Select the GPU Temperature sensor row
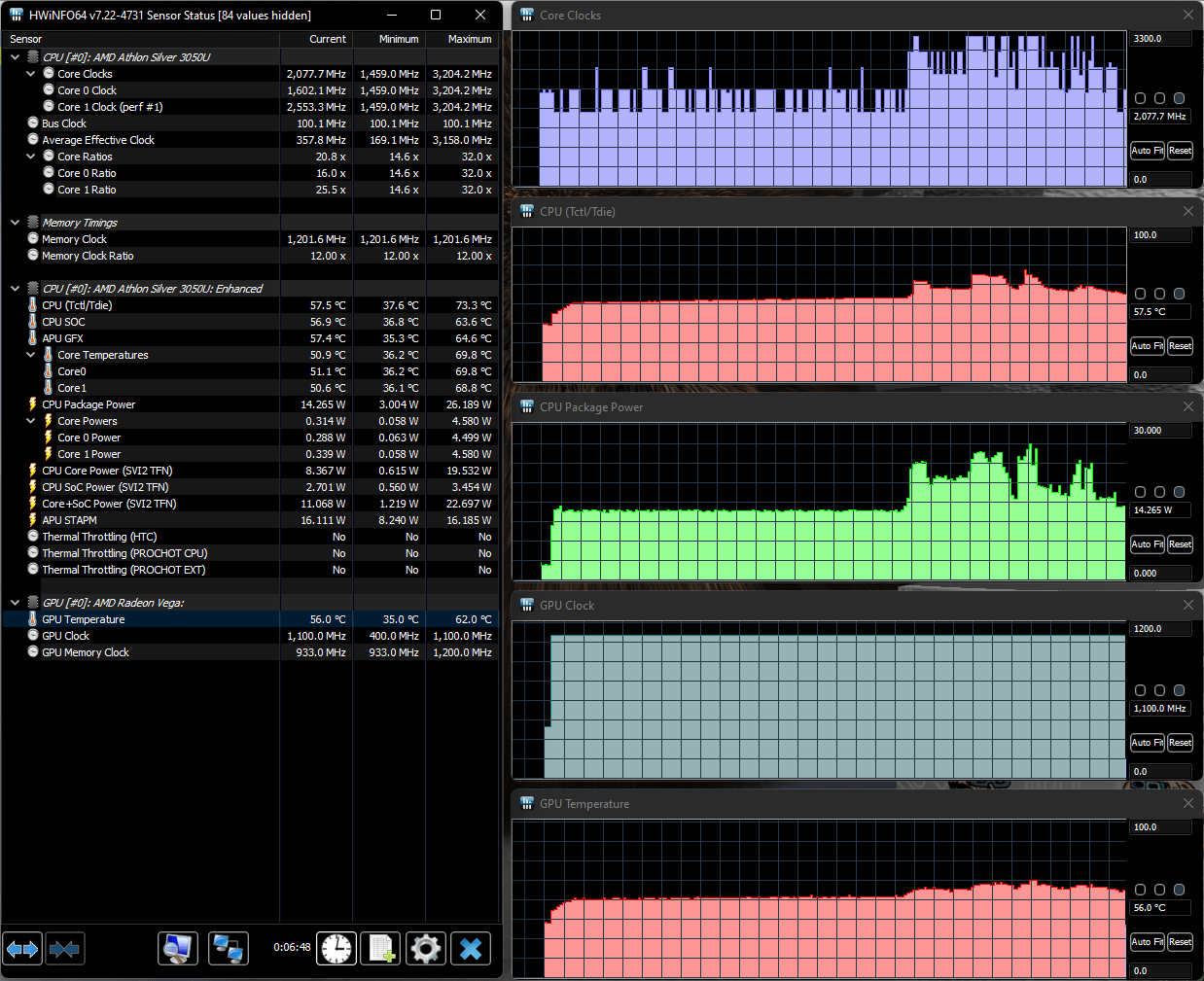The width and height of the screenshot is (1204, 981). (x=250, y=619)
